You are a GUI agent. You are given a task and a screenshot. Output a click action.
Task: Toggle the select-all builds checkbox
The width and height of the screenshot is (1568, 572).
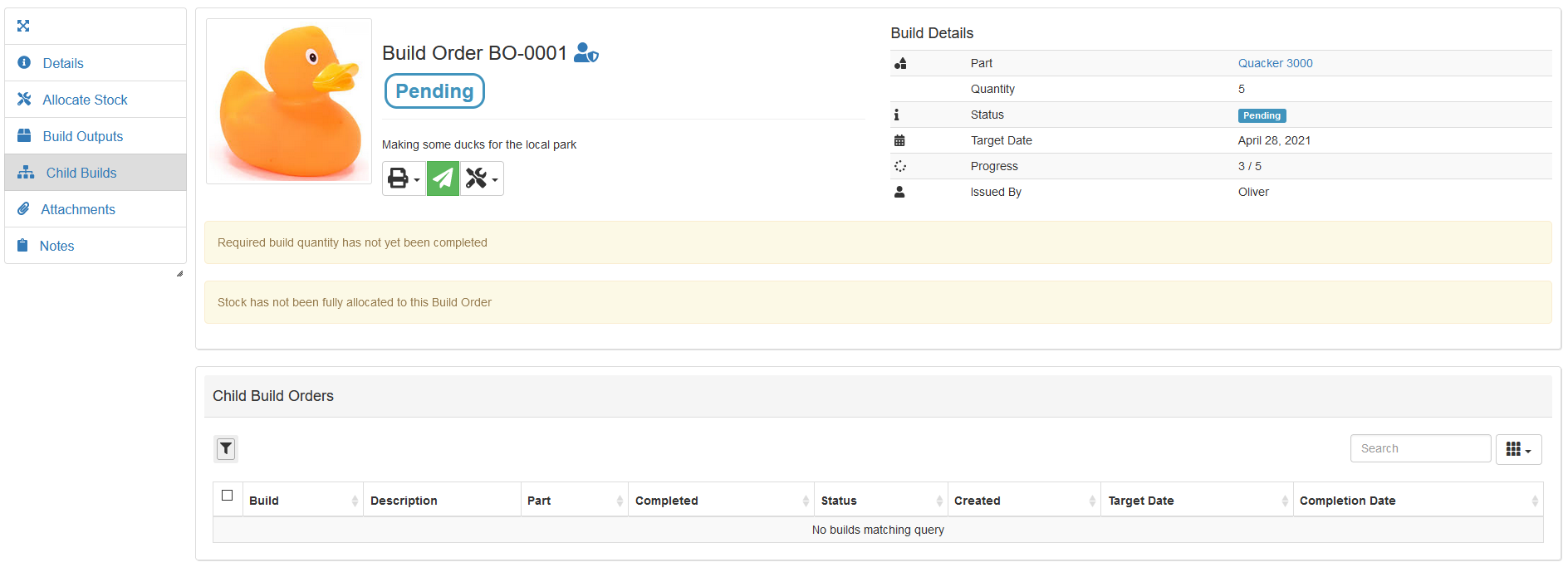coord(227,496)
